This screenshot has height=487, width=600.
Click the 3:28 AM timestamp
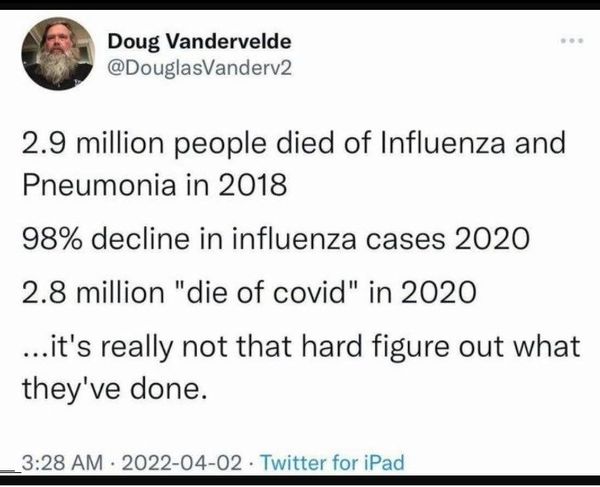(62, 462)
